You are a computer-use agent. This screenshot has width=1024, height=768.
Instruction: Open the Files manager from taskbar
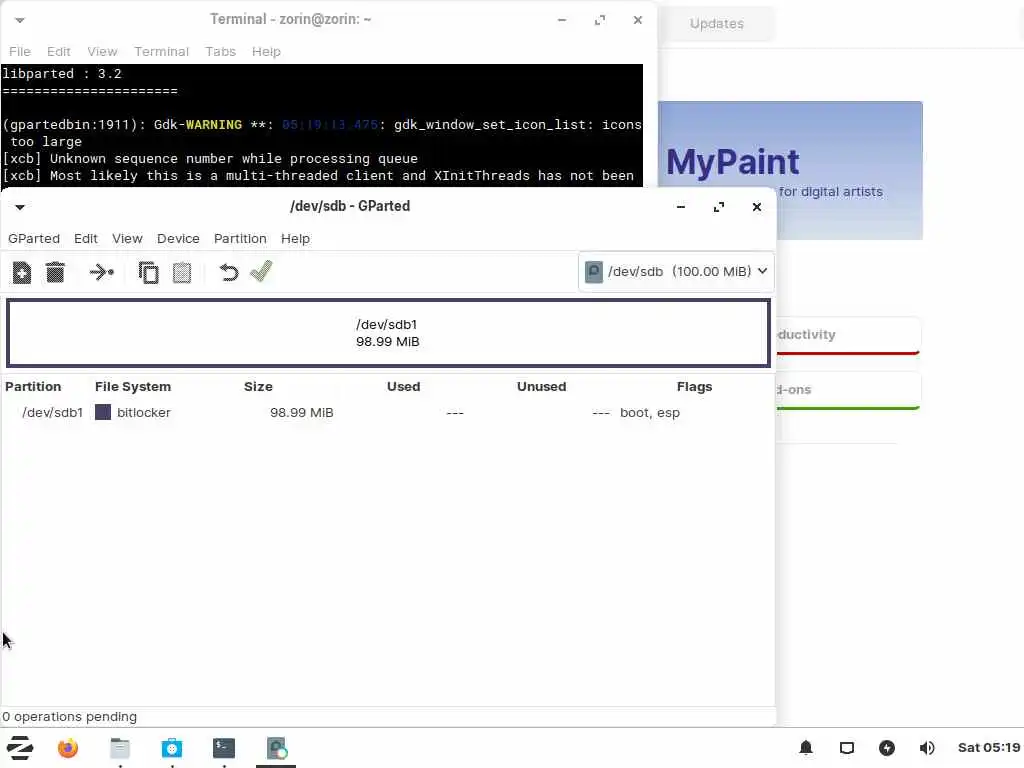120,748
